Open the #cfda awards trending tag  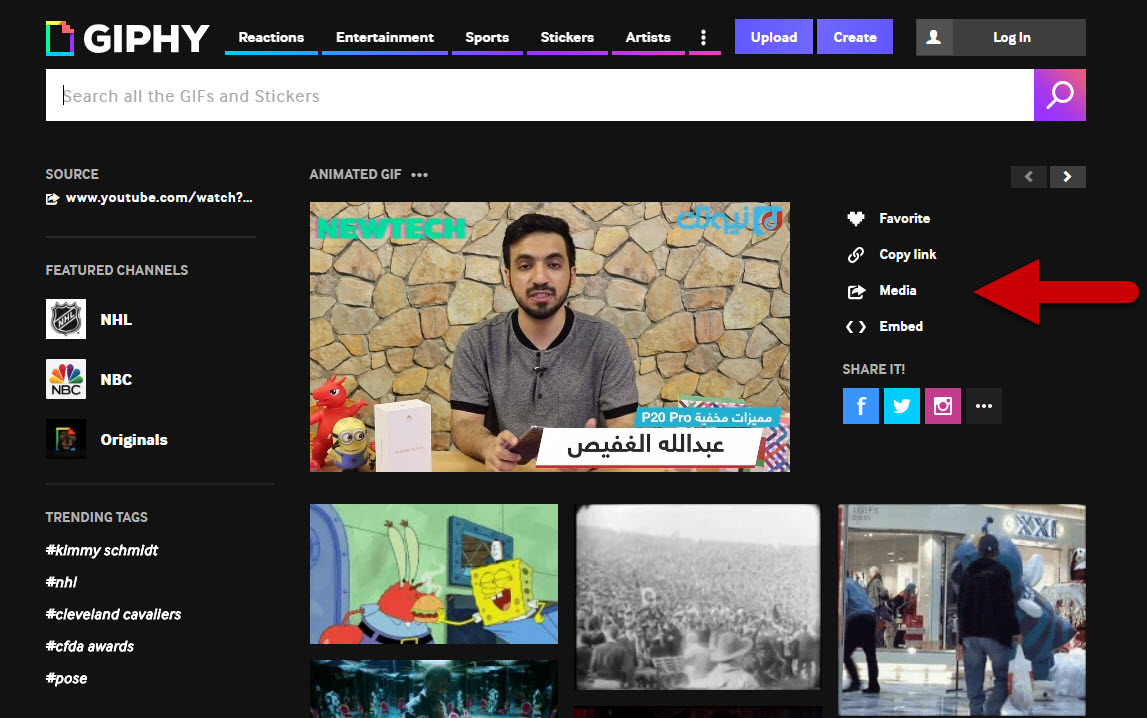pos(90,647)
